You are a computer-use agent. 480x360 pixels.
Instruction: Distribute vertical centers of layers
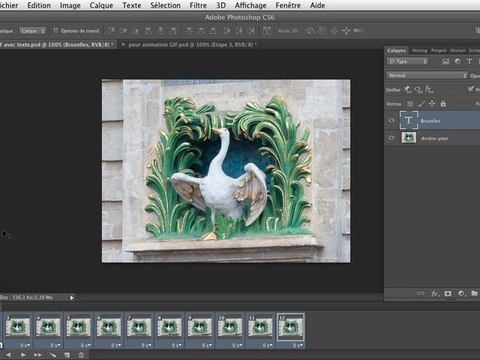pos(201,31)
